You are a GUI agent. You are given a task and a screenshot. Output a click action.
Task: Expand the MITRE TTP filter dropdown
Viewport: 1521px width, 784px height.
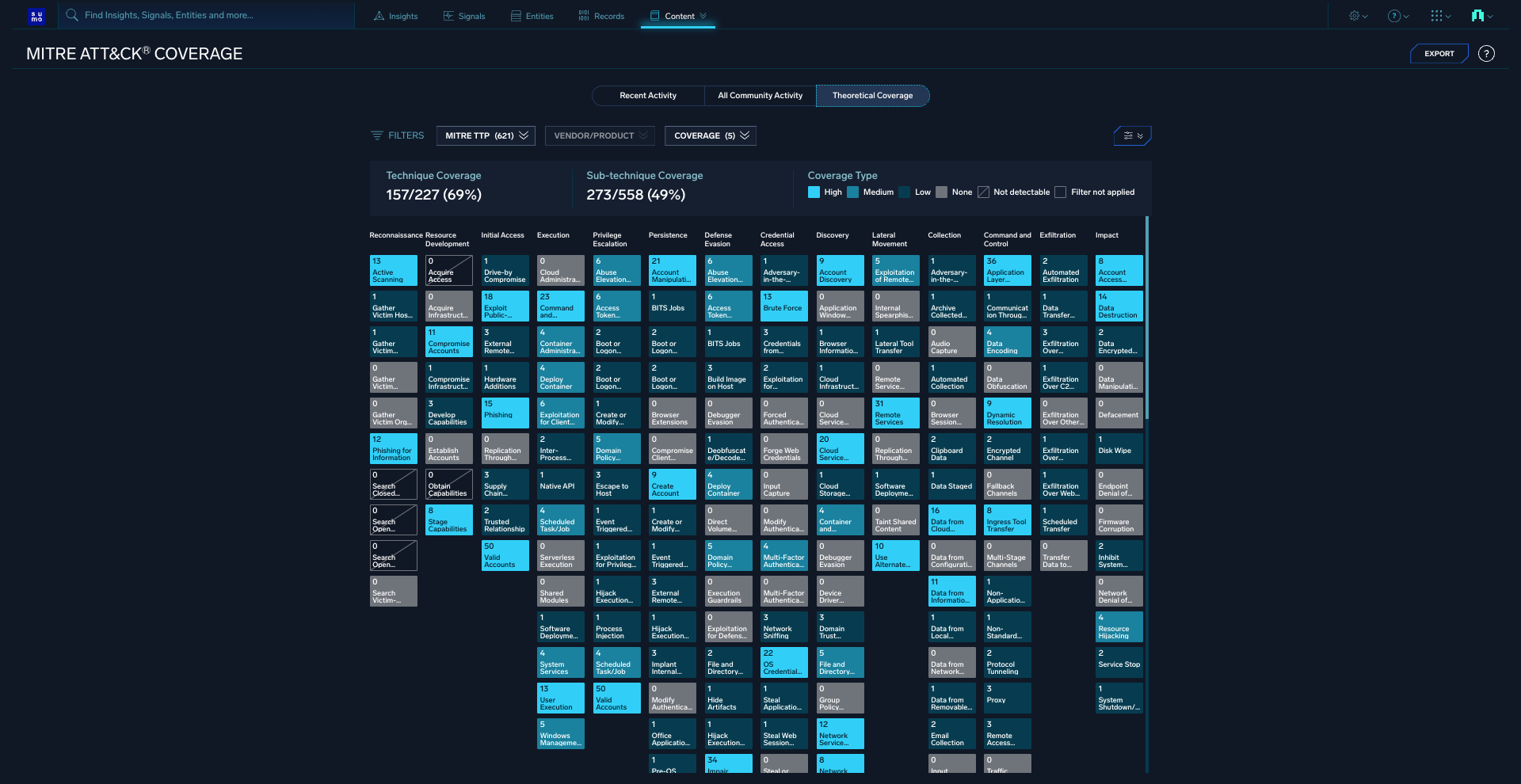486,136
